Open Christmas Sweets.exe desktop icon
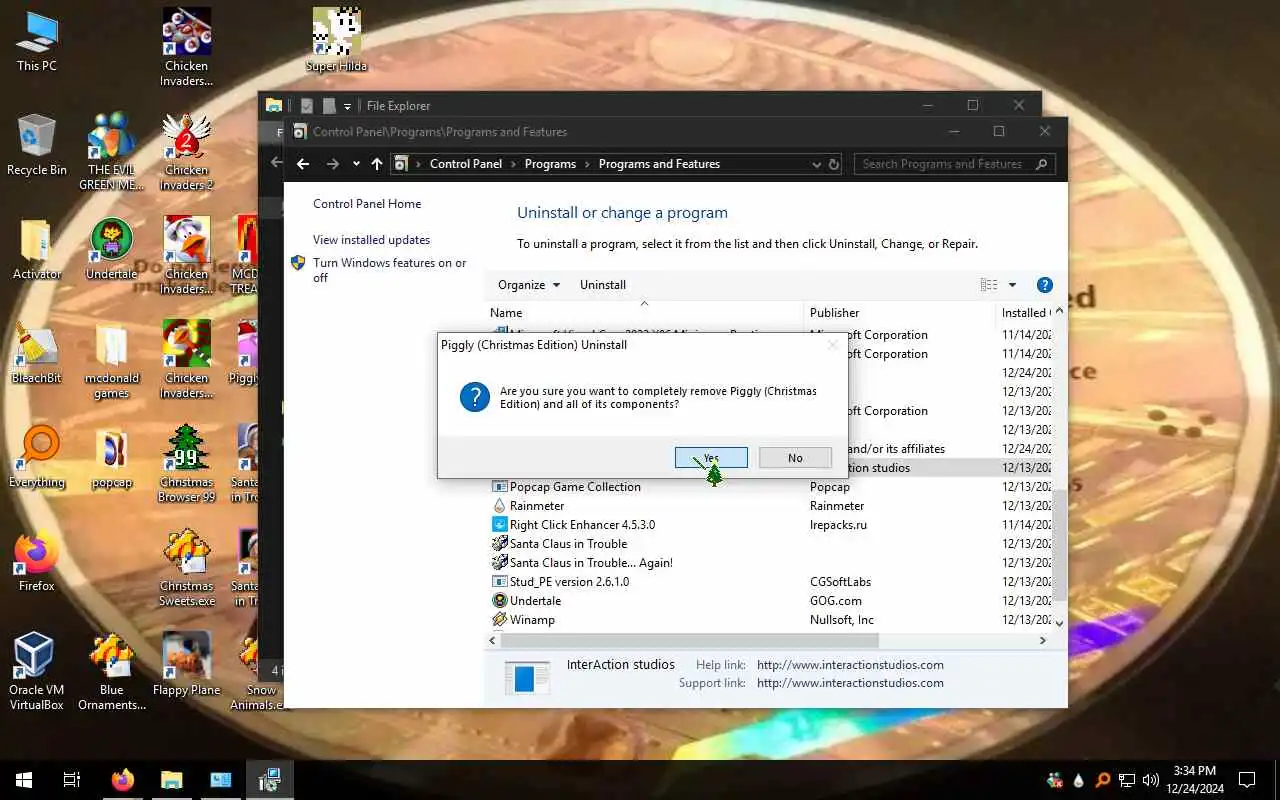 [x=187, y=568]
